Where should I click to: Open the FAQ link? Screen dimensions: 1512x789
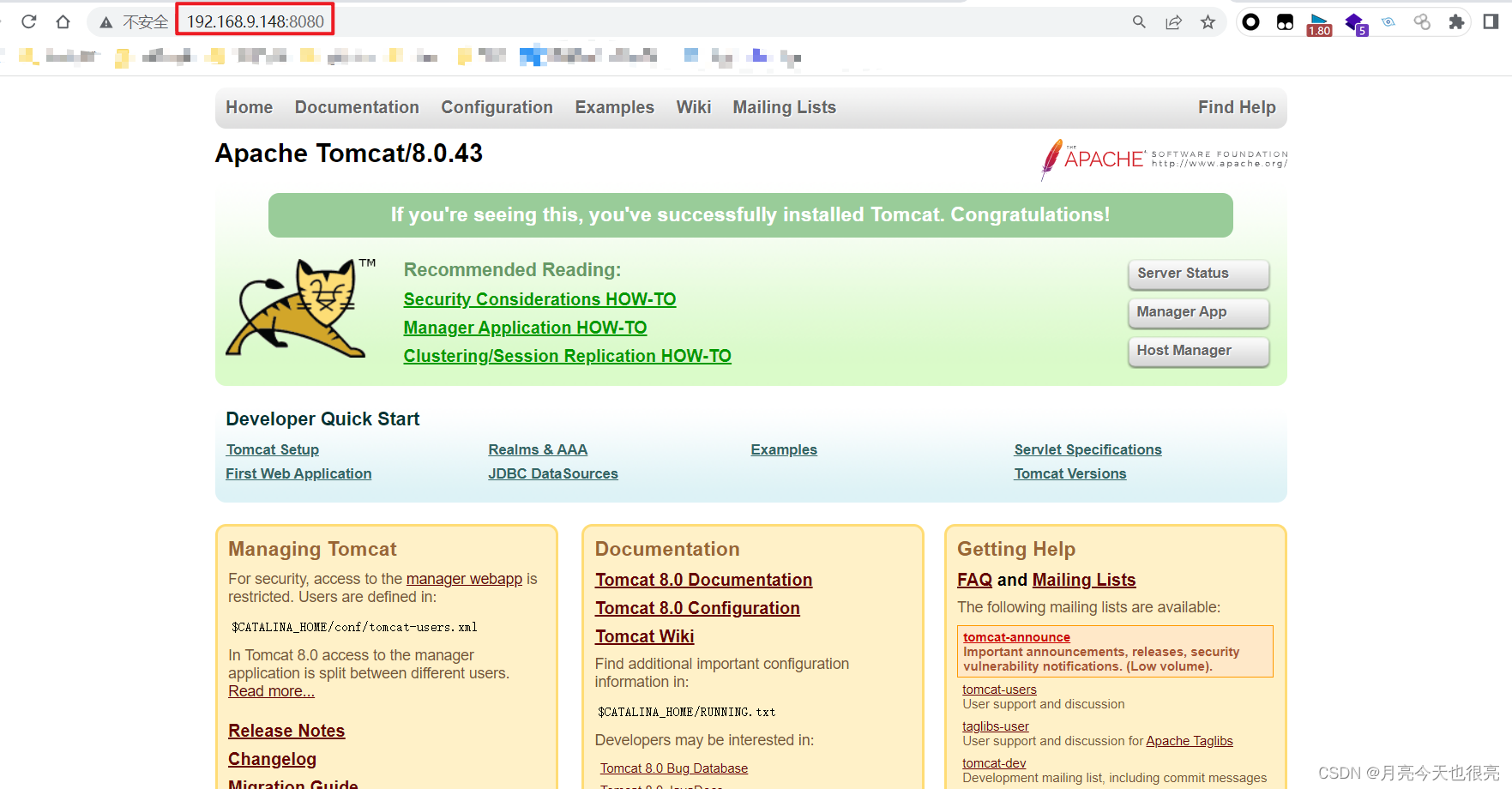point(974,580)
